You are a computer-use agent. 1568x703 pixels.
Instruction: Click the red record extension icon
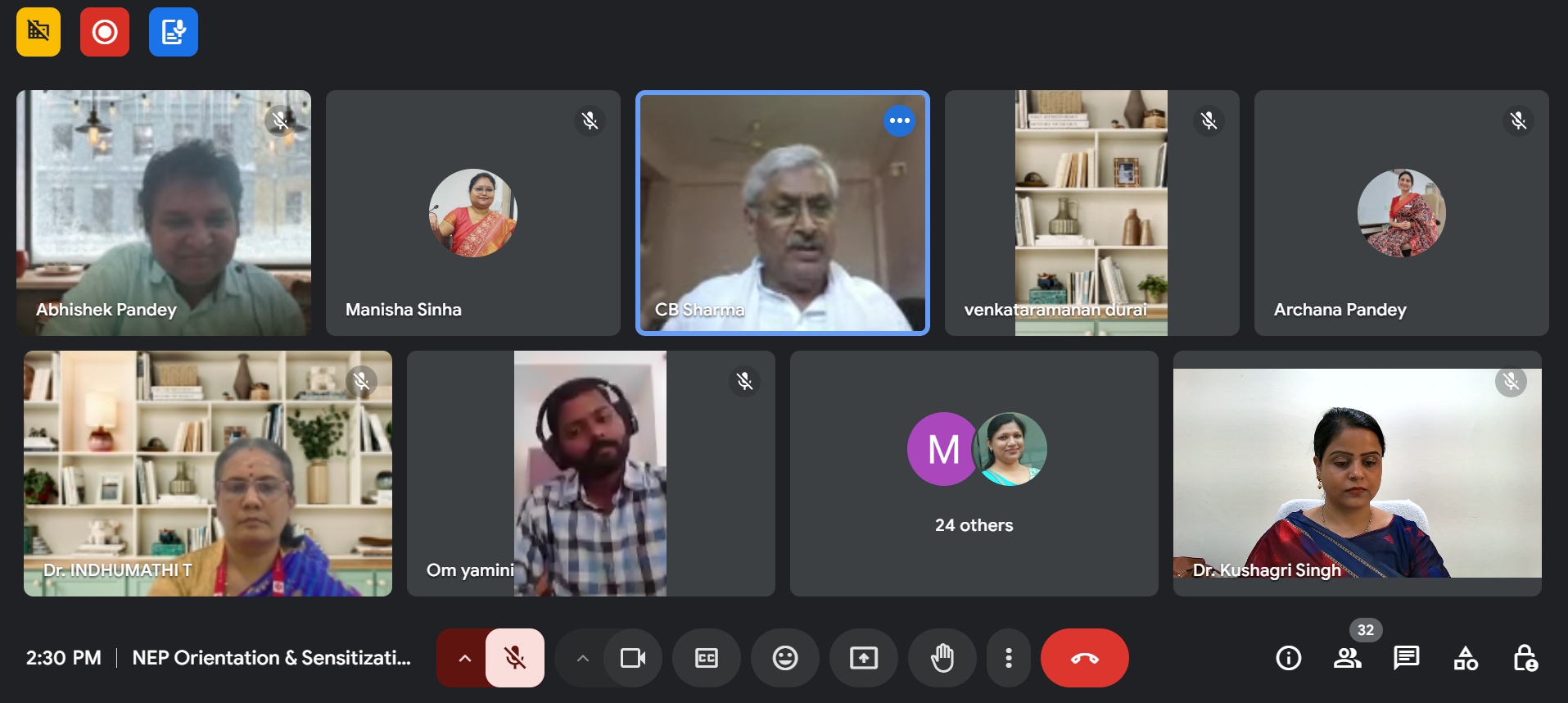point(105,32)
